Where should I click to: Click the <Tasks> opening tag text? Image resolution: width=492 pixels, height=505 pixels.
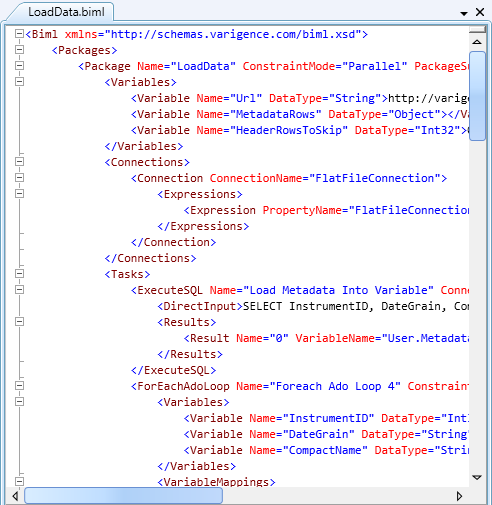click(127, 274)
